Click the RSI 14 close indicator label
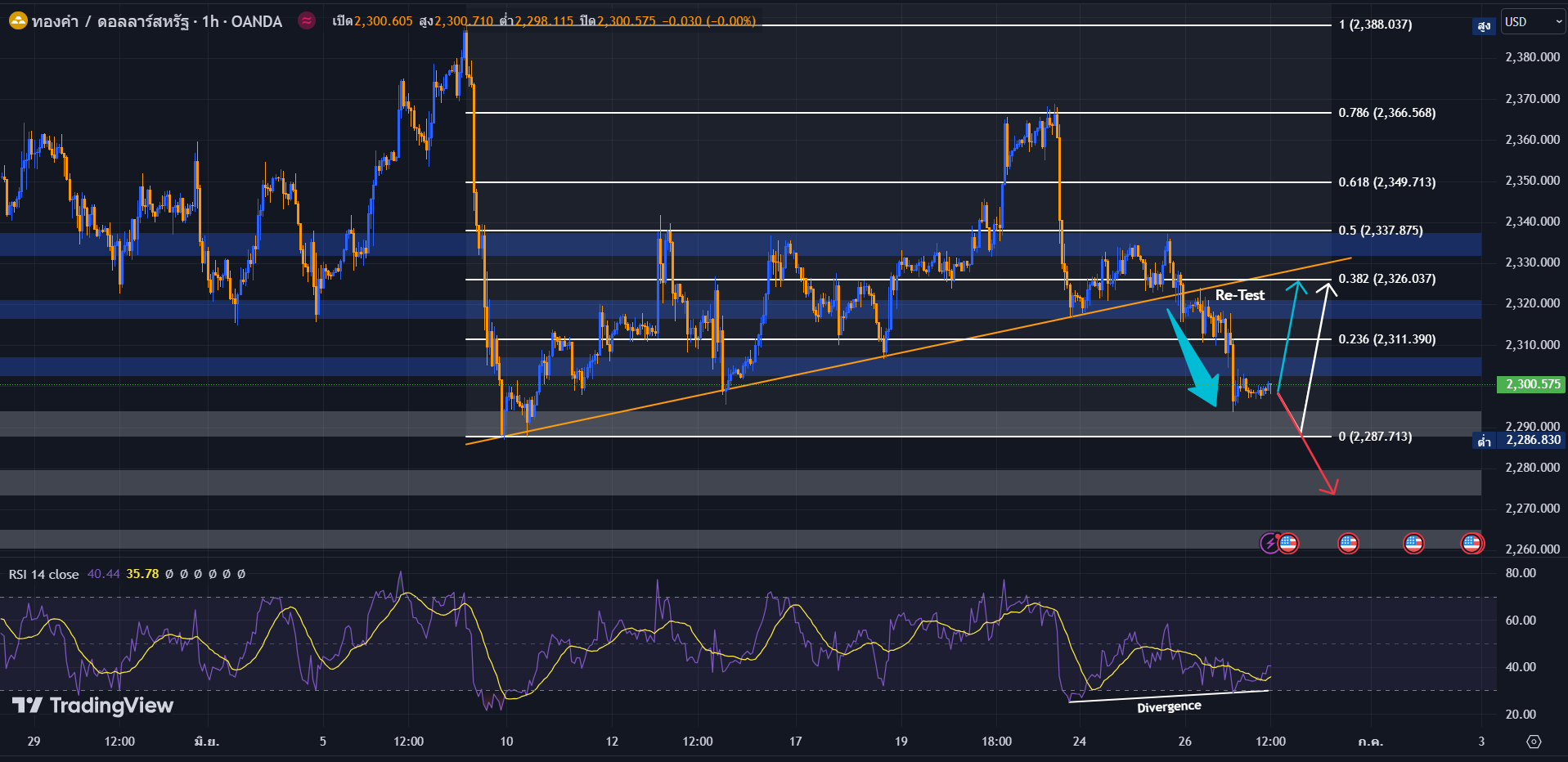The height and width of the screenshot is (762, 1568). point(44,574)
